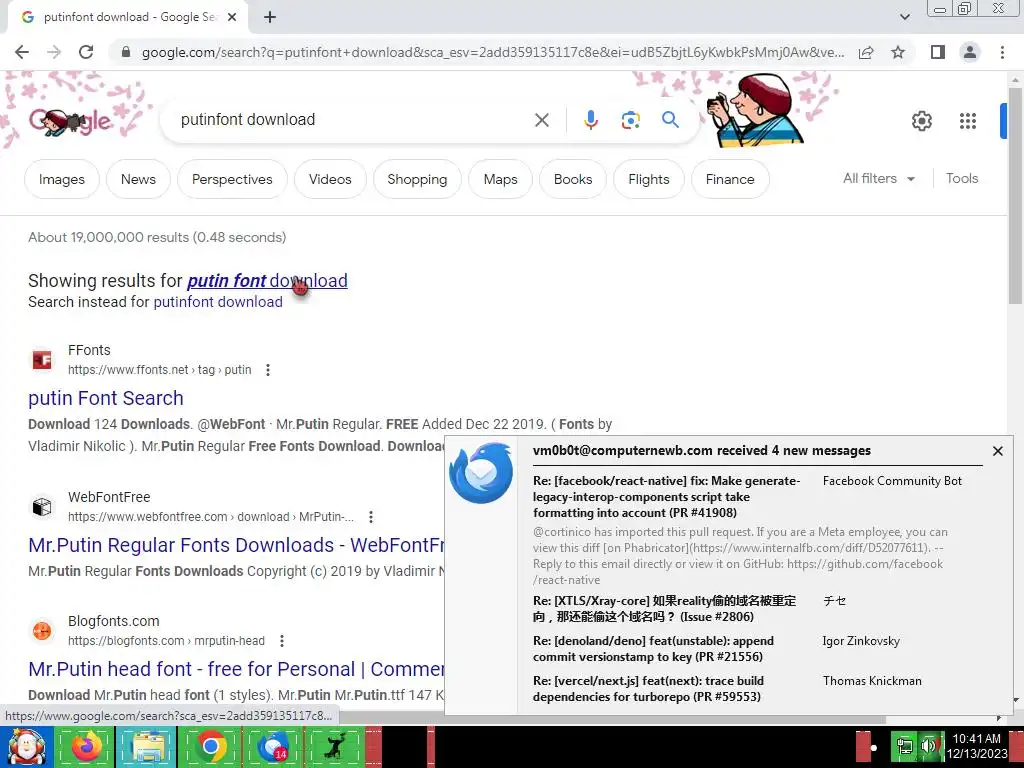This screenshot has width=1024, height=768.
Task: Open Chrome side panel
Action: (938, 52)
